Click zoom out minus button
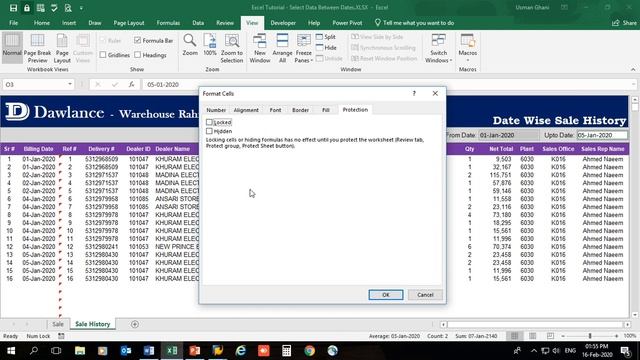The width and height of the screenshot is (640, 360). [x=563, y=336]
